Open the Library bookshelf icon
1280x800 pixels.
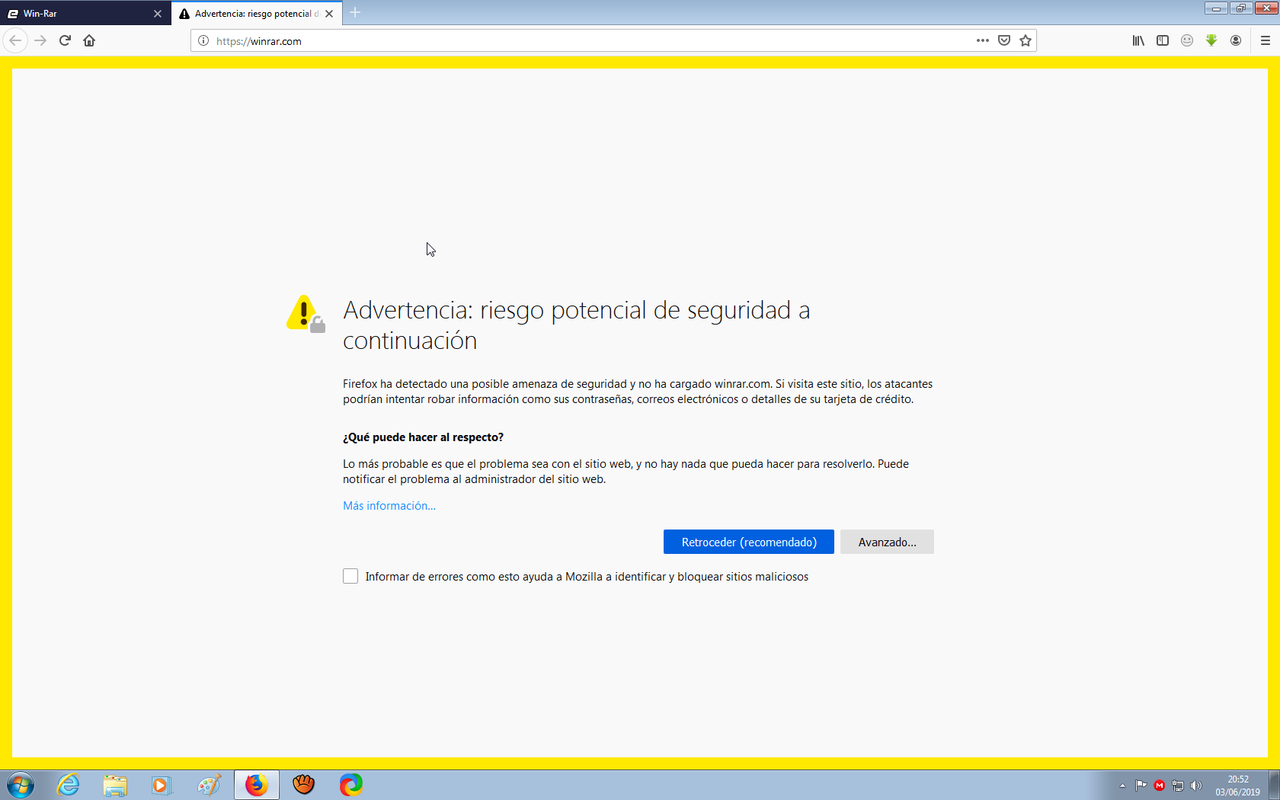click(1138, 41)
